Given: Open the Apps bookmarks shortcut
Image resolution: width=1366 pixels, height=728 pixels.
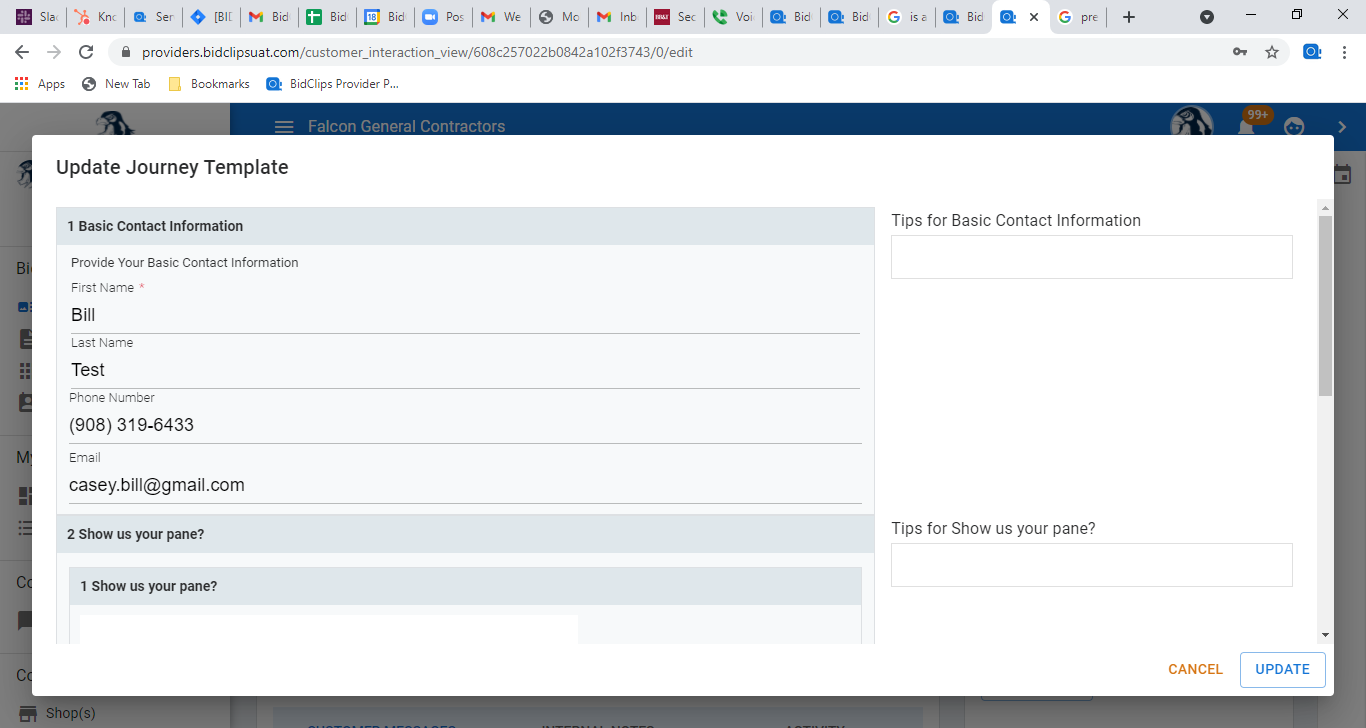Looking at the screenshot, I should pos(40,84).
